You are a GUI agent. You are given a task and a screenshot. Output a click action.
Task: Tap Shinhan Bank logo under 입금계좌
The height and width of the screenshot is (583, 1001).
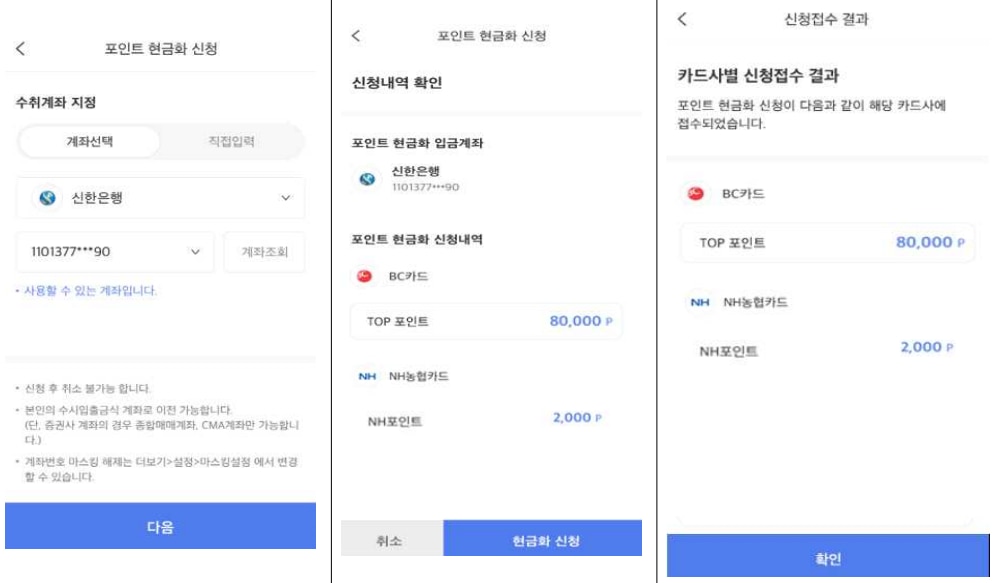point(367,179)
